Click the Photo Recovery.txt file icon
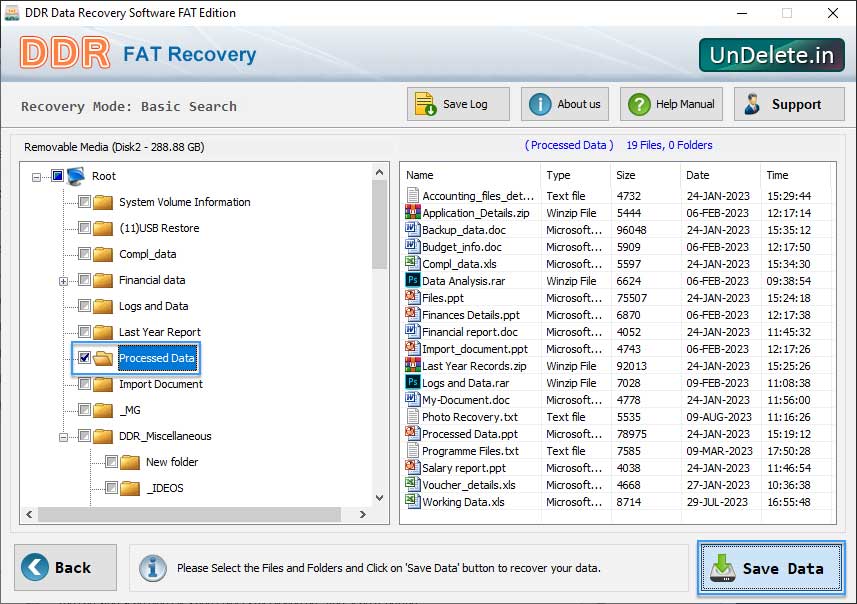The width and height of the screenshot is (857, 604). click(413, 416)
